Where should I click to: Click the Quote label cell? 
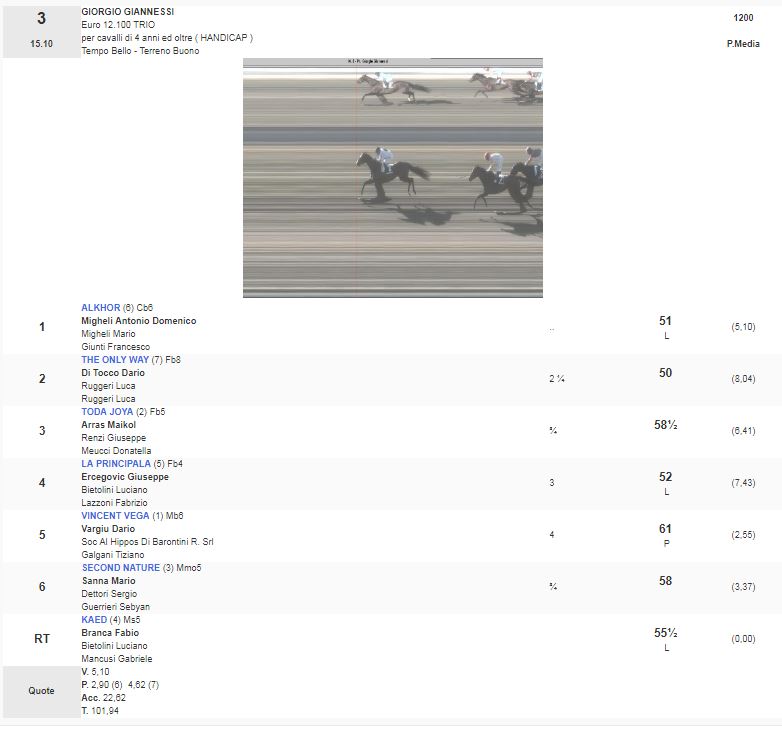[41, 691]
